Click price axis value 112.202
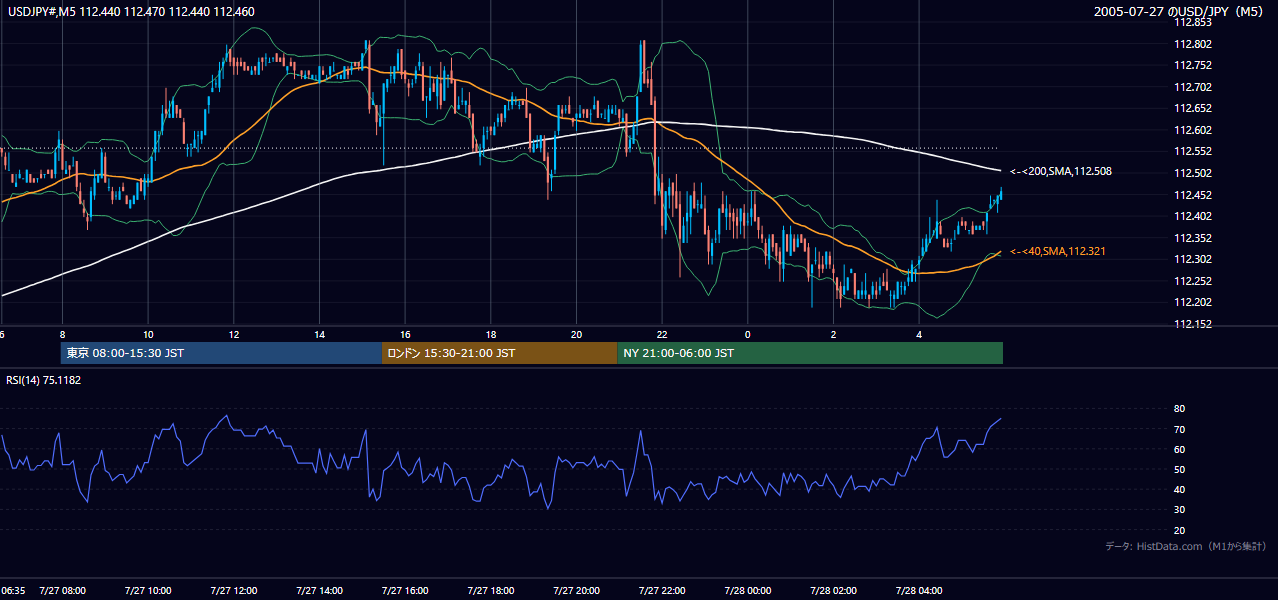The height and width of the screenshot is (600, 1278). point(1194,302)
